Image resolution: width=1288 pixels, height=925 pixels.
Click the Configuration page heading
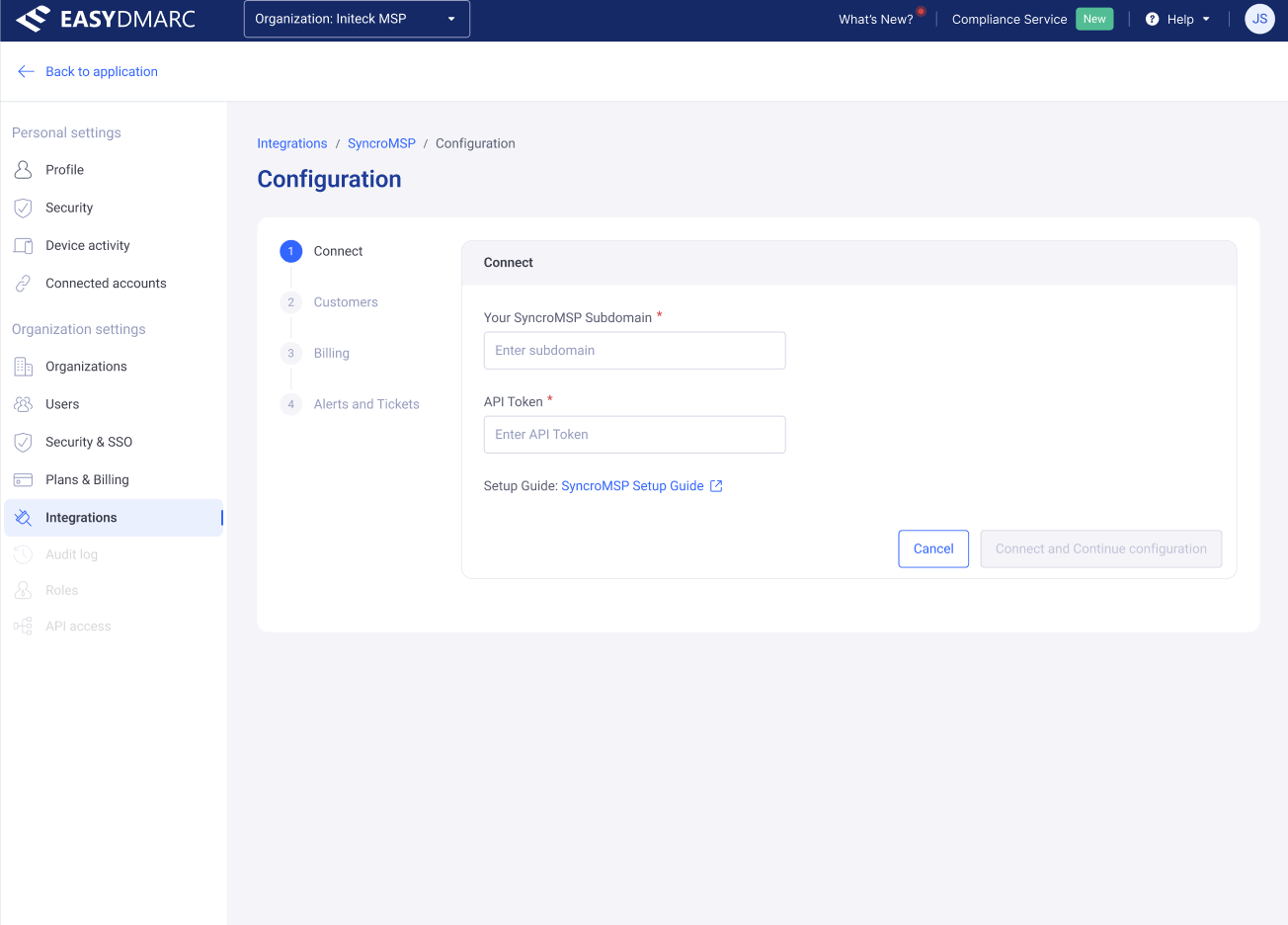[329, 179]
